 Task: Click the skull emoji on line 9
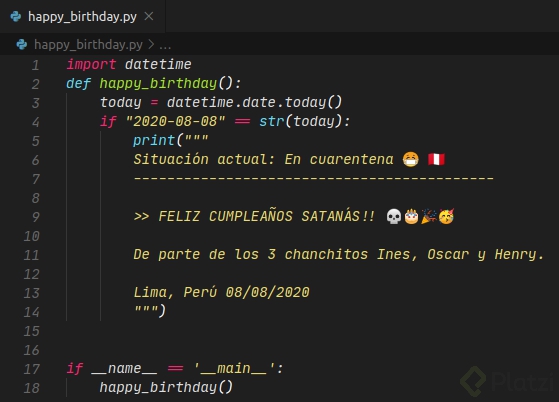tap(394, 216)
